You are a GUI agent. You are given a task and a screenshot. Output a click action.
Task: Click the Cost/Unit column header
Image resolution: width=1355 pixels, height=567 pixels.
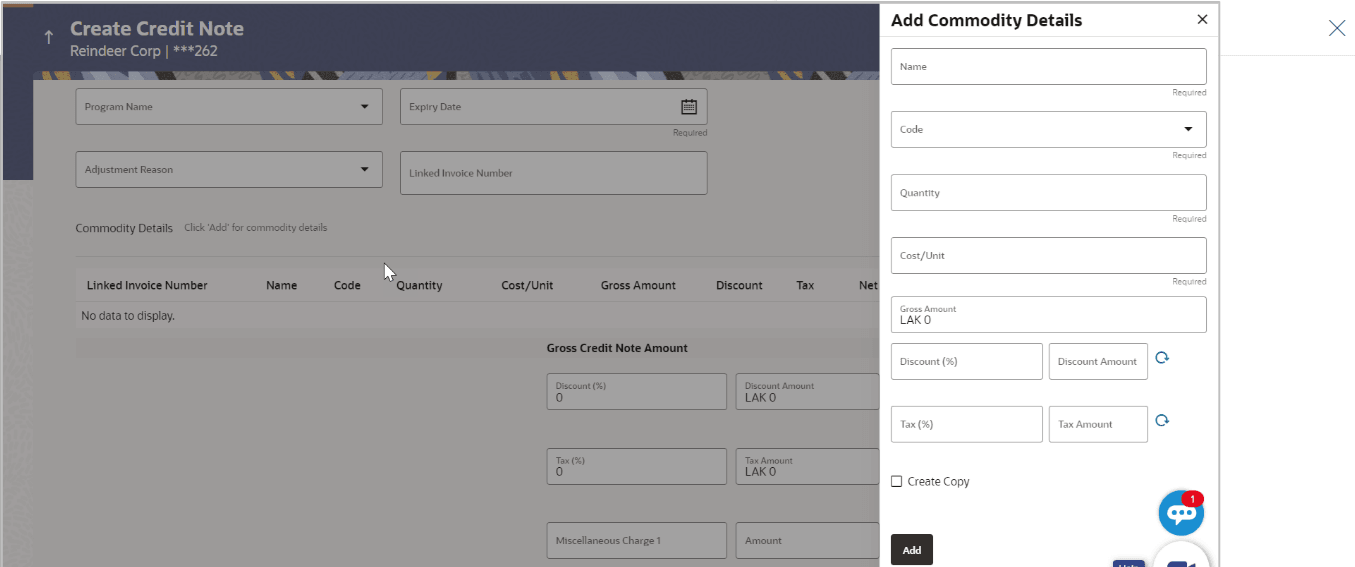pos(527,285)
